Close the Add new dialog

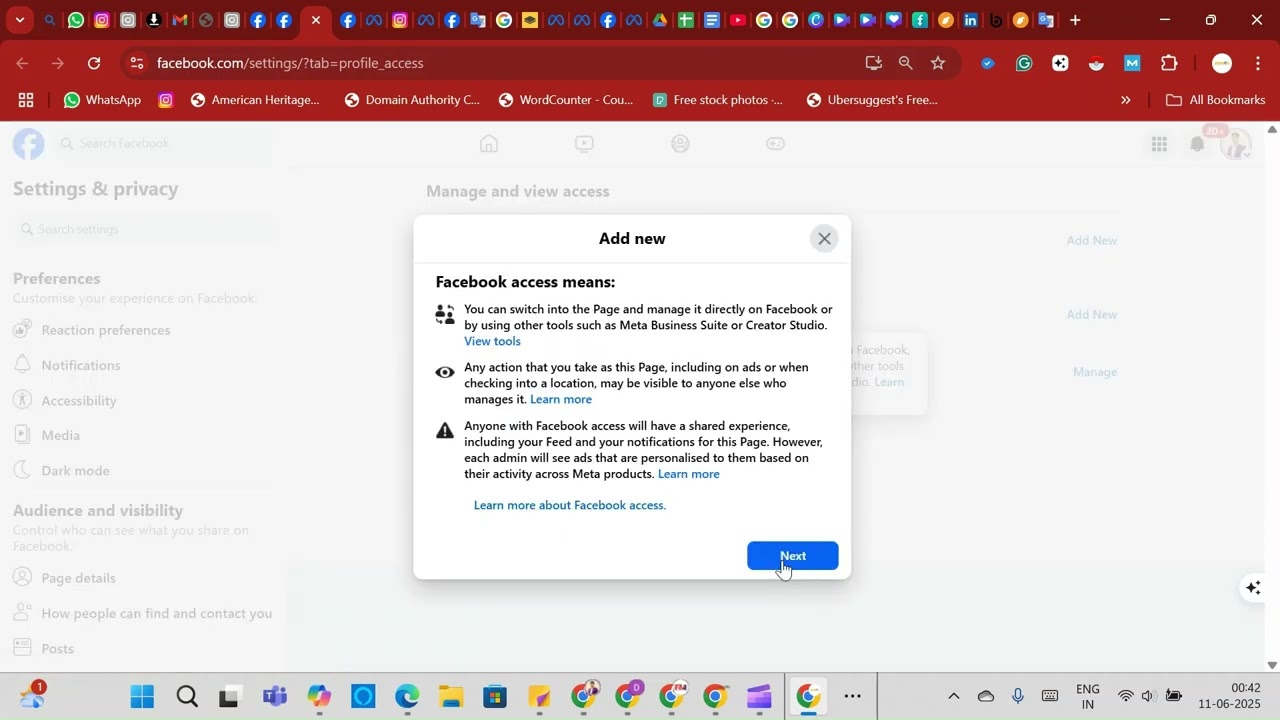tap(824, 238)
